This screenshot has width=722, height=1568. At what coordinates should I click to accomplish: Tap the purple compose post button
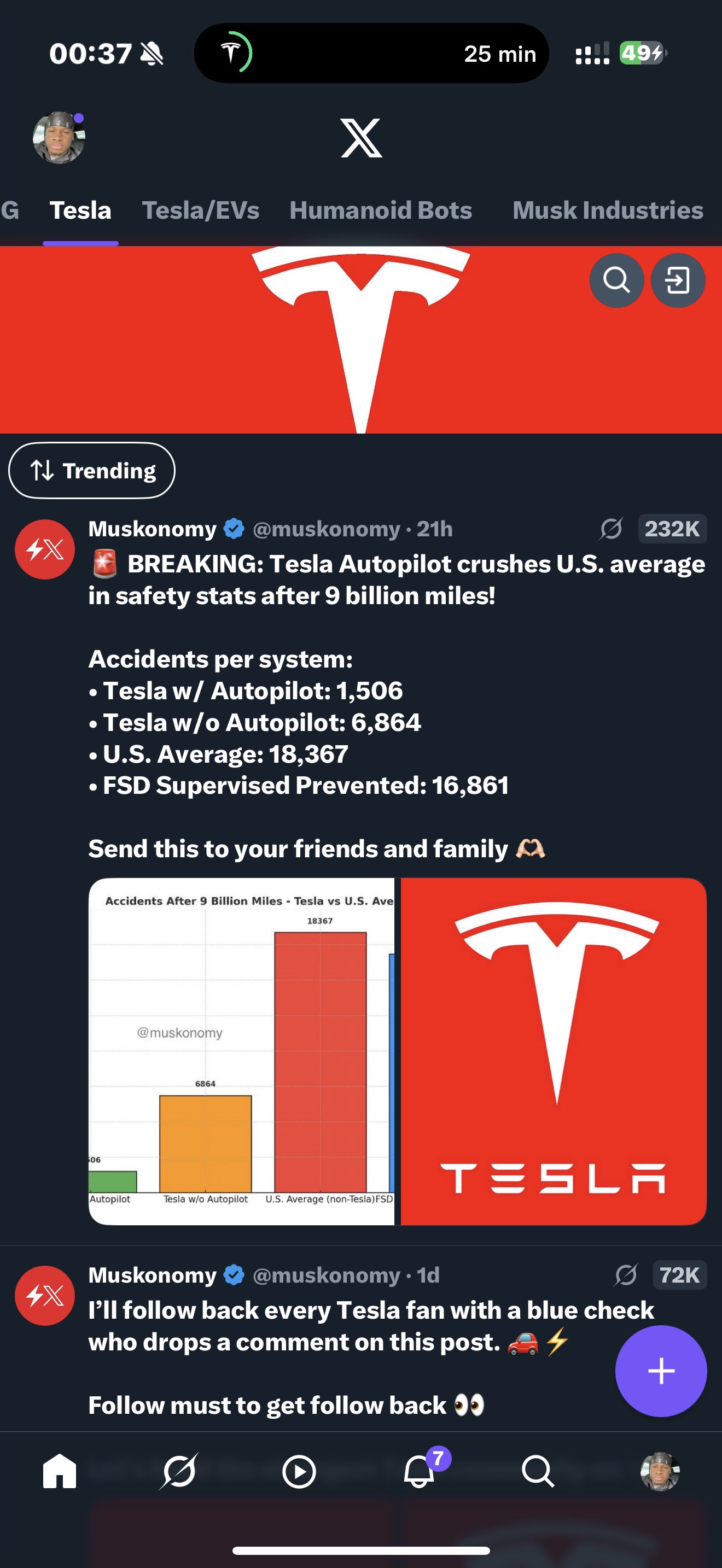click(x=661, y=1371)
